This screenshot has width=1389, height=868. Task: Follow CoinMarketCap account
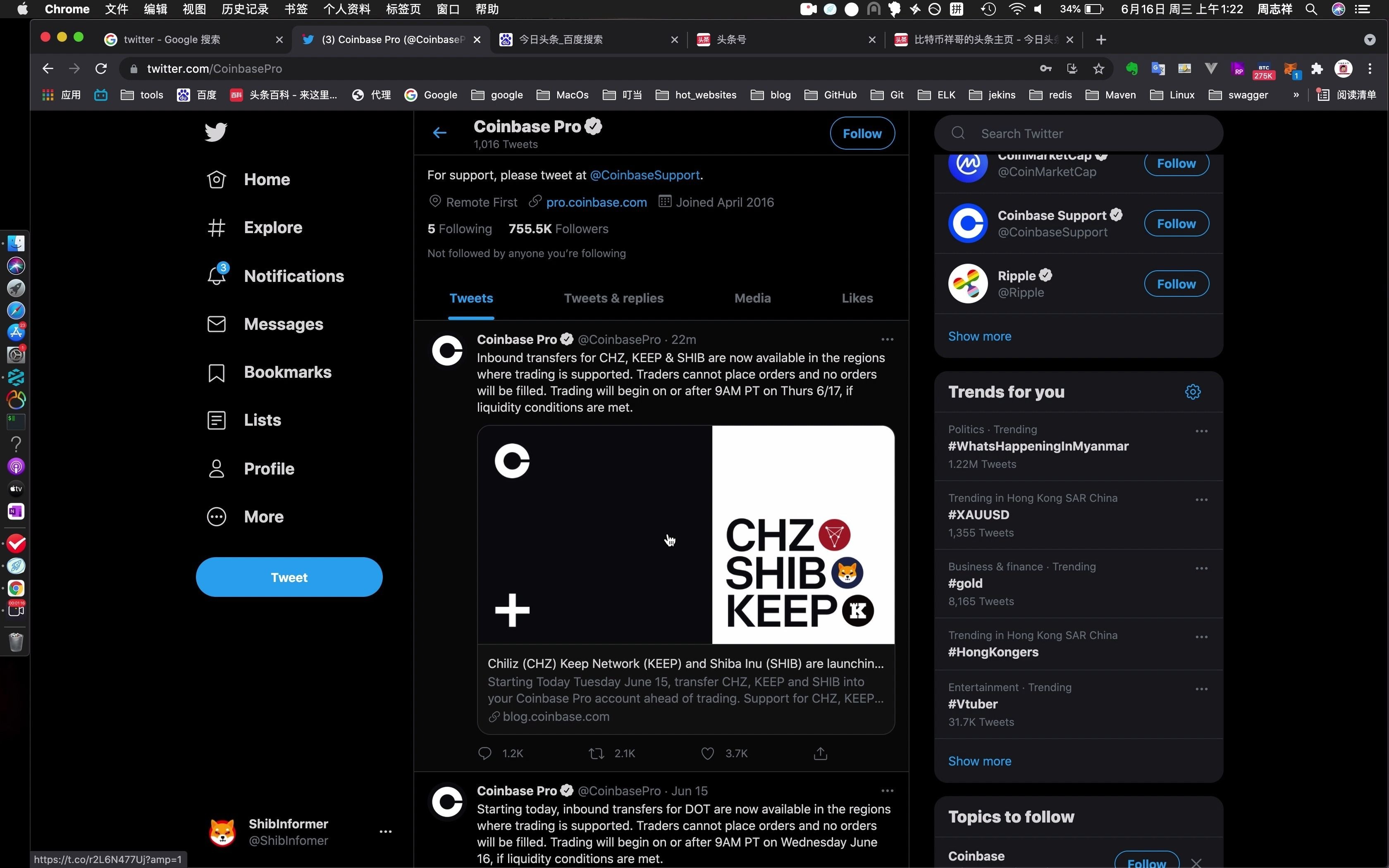point(1176,164)
